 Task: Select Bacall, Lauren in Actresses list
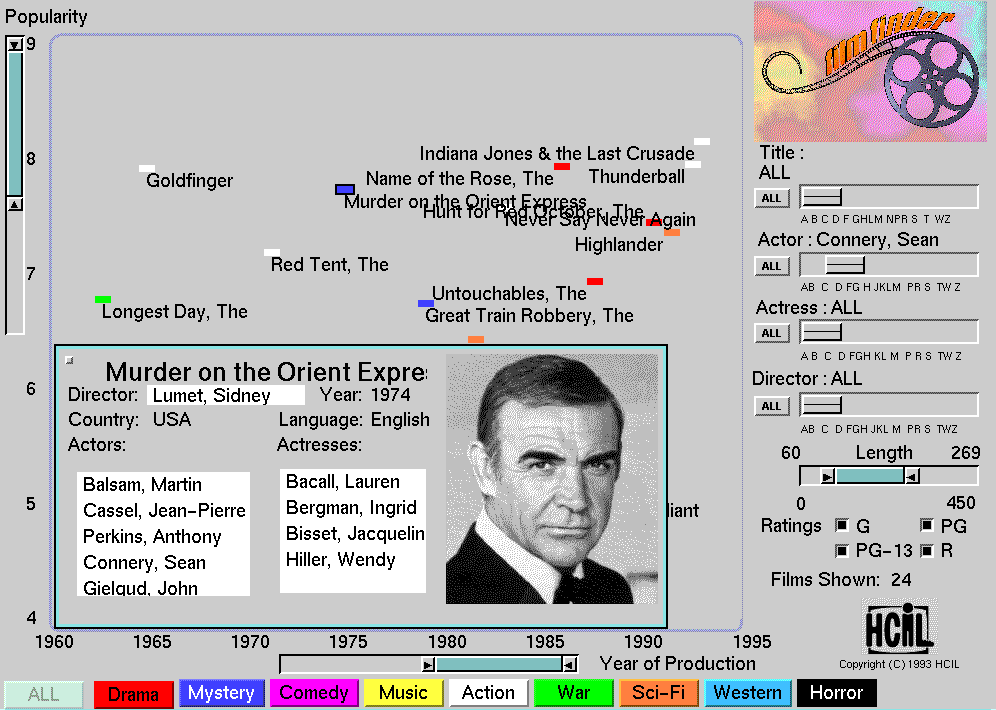coord(342,481)
